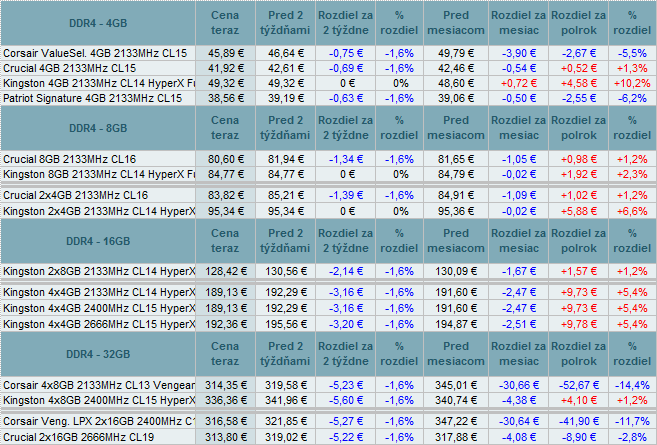The image size is (657, 445).
Task: Click the current price 128,42 € cell
Action: coord(225,271)
